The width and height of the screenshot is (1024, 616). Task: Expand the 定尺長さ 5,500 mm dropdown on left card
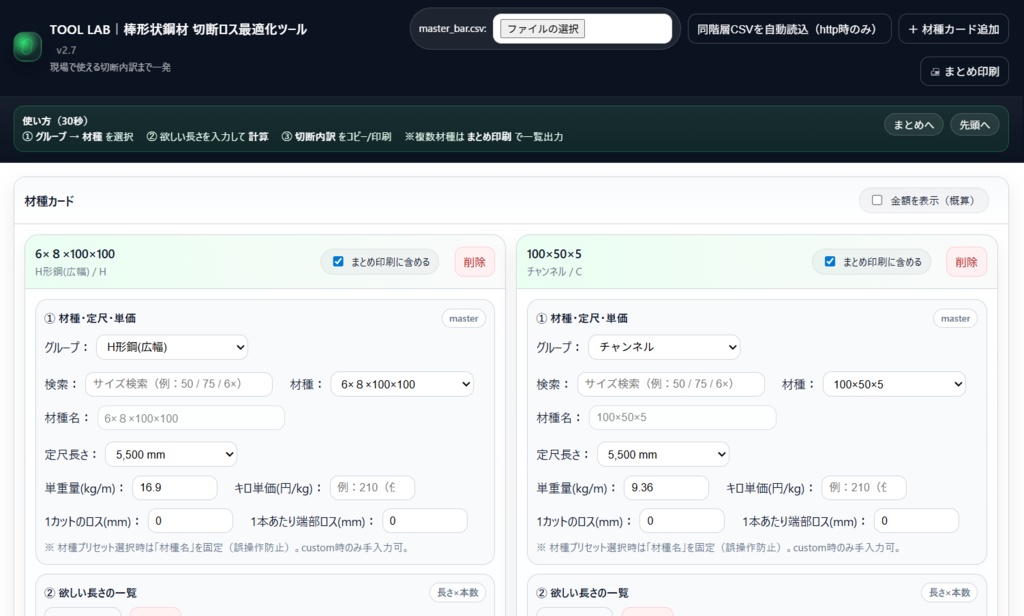click(170, 454)
